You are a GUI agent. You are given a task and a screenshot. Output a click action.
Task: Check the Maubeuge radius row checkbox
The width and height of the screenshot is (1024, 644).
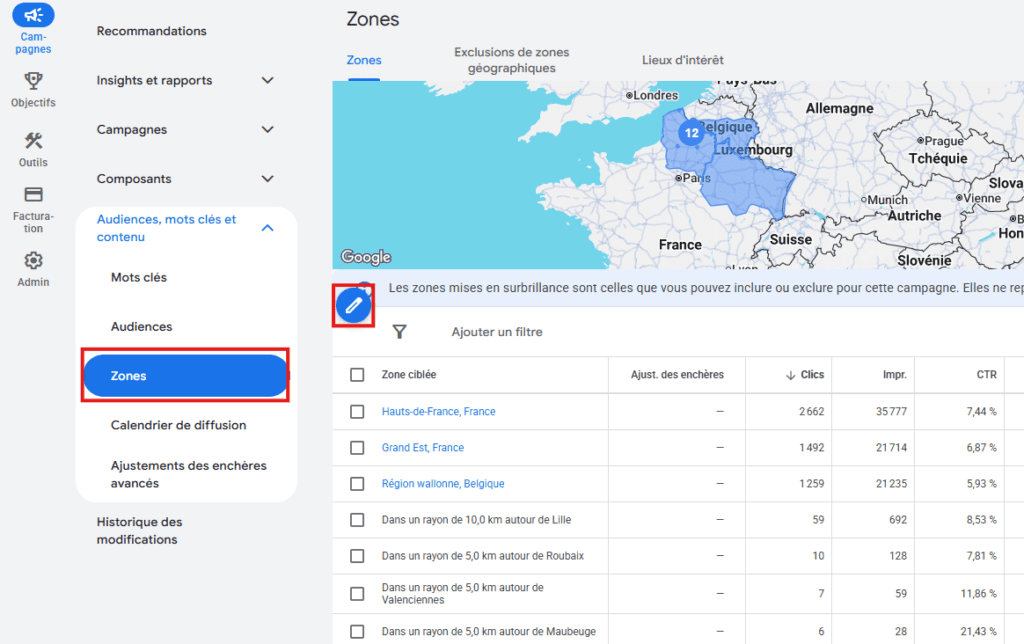(357, 632)
